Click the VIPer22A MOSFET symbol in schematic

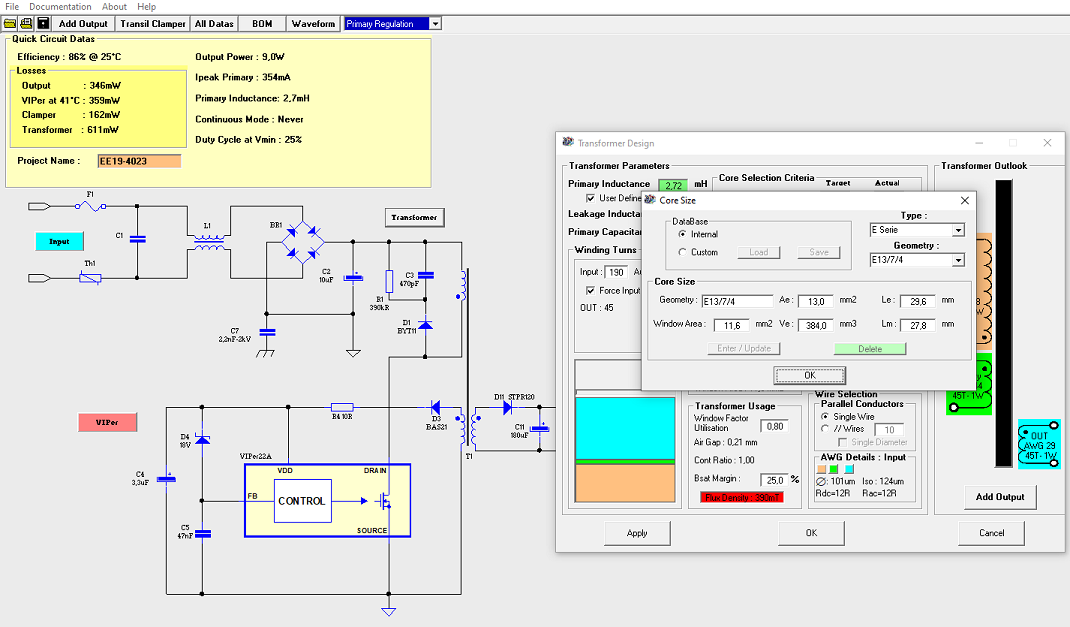click(x=382, y=501)
